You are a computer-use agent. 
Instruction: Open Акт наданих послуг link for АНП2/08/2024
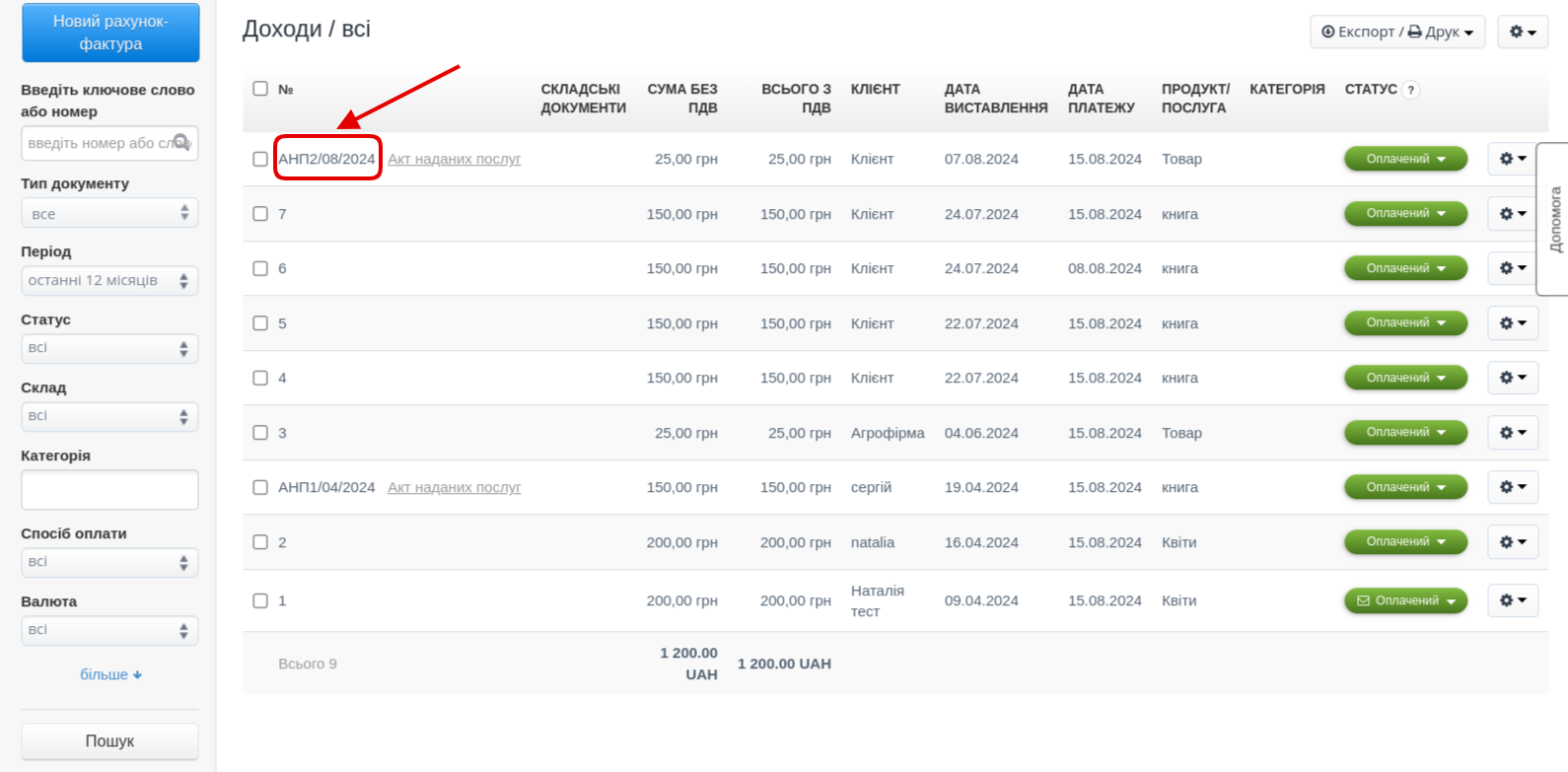coord(454,159)
